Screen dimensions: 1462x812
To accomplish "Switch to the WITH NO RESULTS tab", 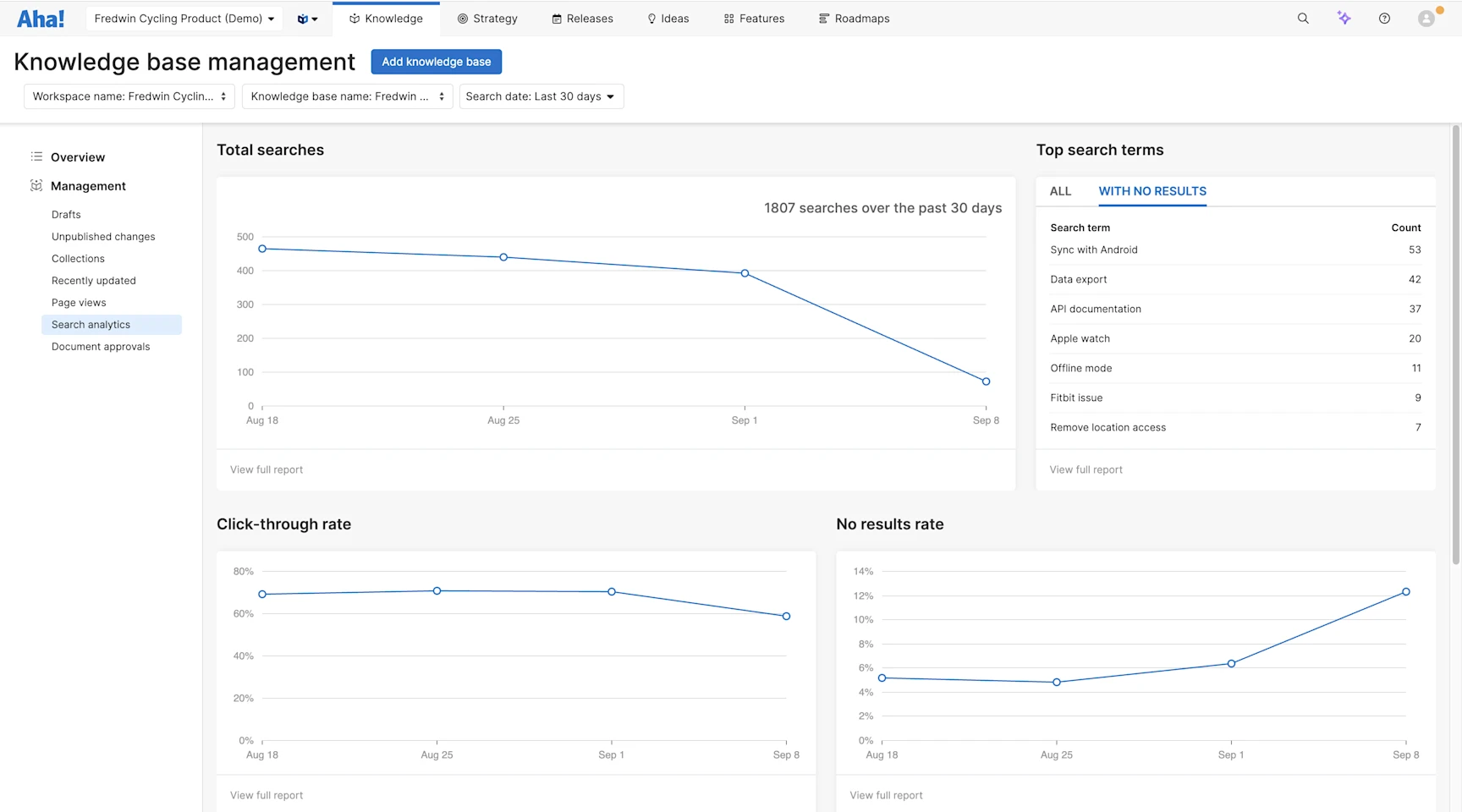I will [x=1152, y=191].
